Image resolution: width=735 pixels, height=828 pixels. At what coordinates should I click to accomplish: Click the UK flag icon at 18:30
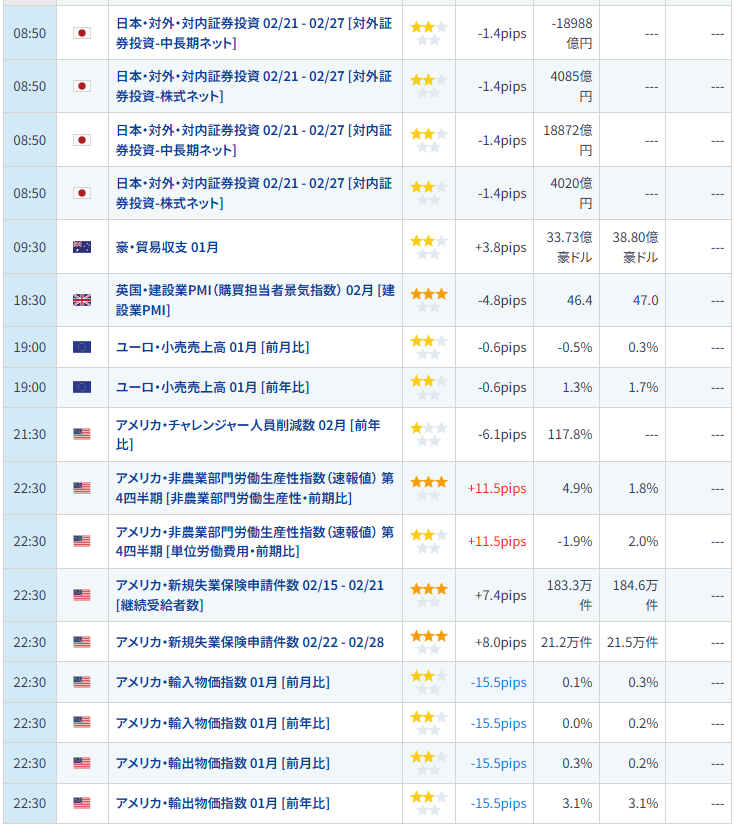82,300
